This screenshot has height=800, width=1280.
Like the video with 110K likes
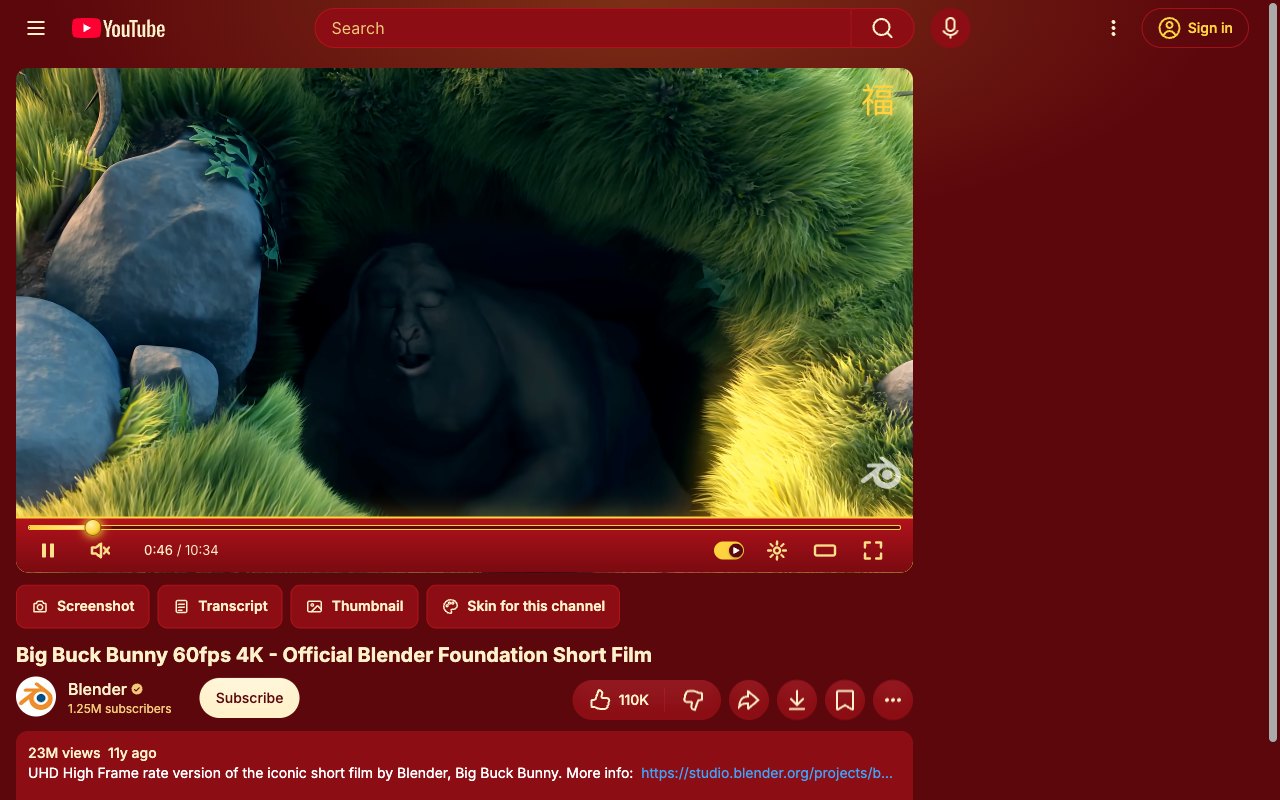click(x=620, y=700)
